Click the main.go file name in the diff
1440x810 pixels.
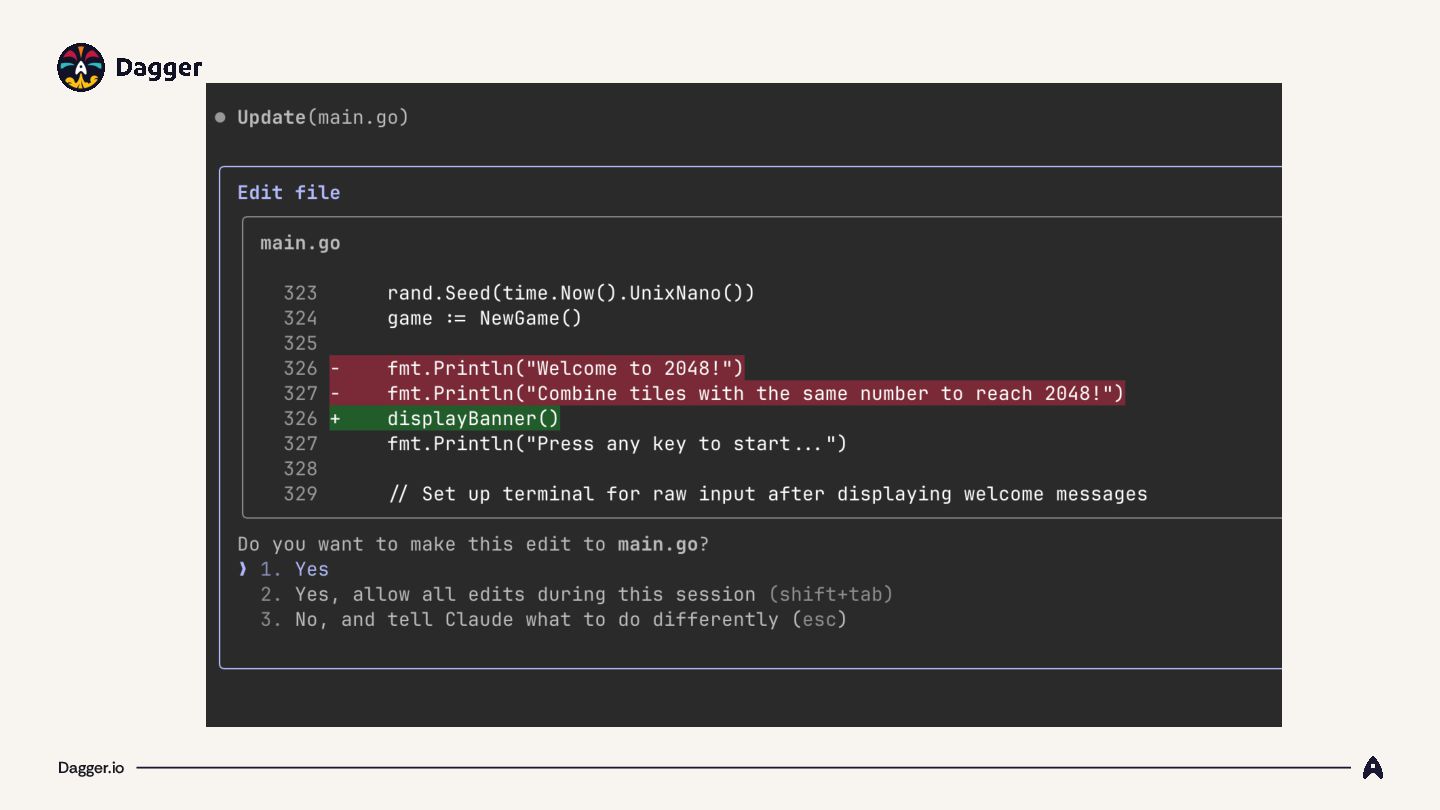click(x=300, y=243)
